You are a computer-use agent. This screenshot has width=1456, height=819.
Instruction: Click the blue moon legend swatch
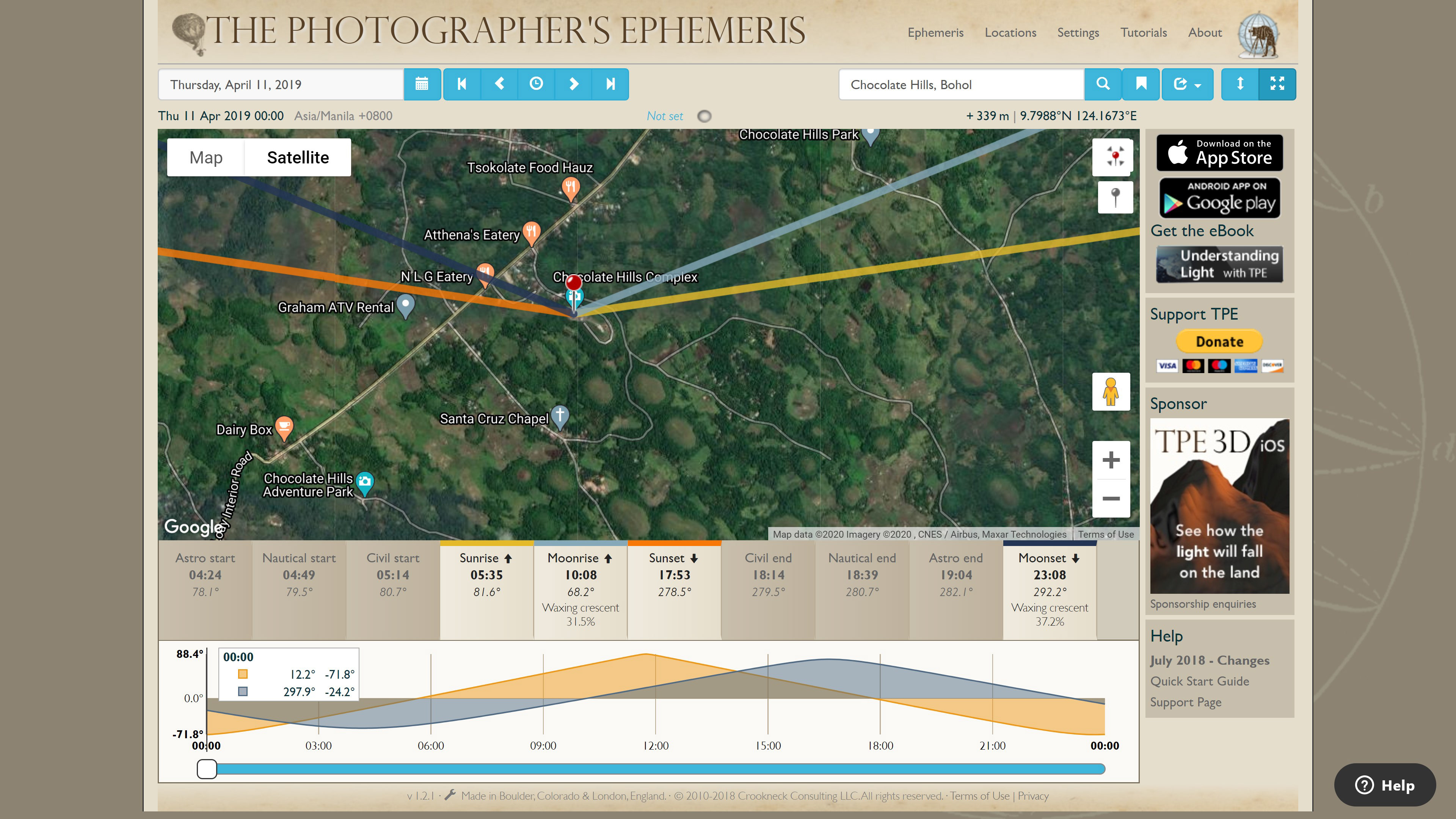tap(243, 691)
